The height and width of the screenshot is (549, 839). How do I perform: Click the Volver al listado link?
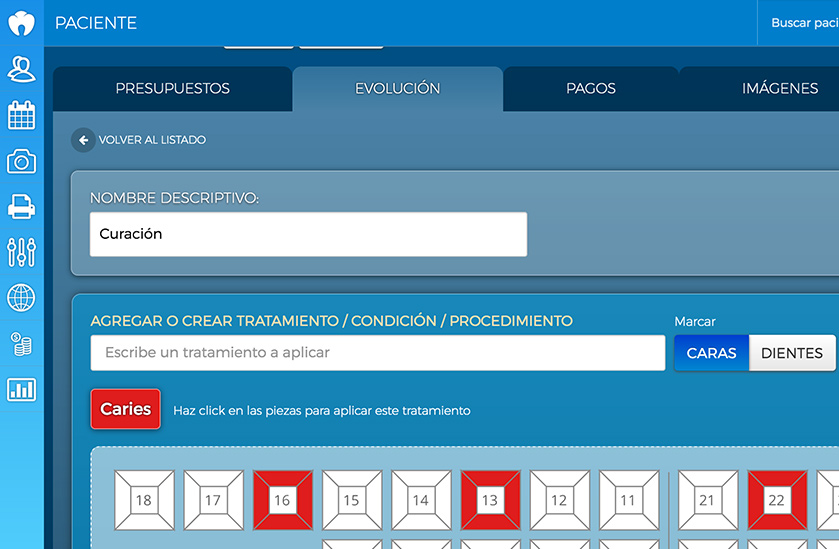coord(152,141)
